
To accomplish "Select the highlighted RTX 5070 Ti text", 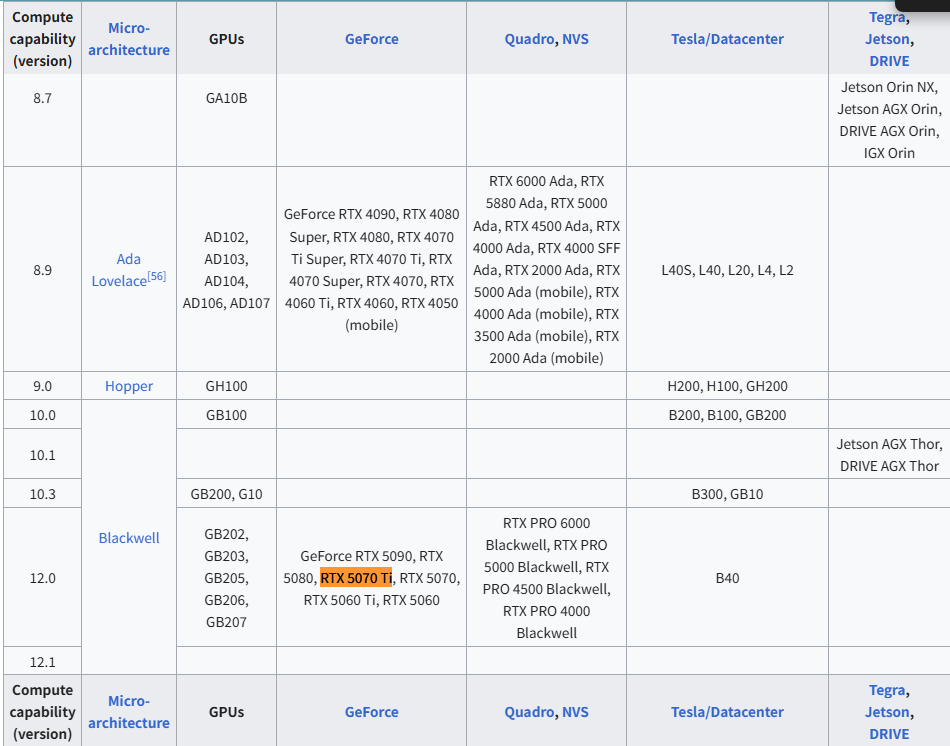I will point(356,578).
